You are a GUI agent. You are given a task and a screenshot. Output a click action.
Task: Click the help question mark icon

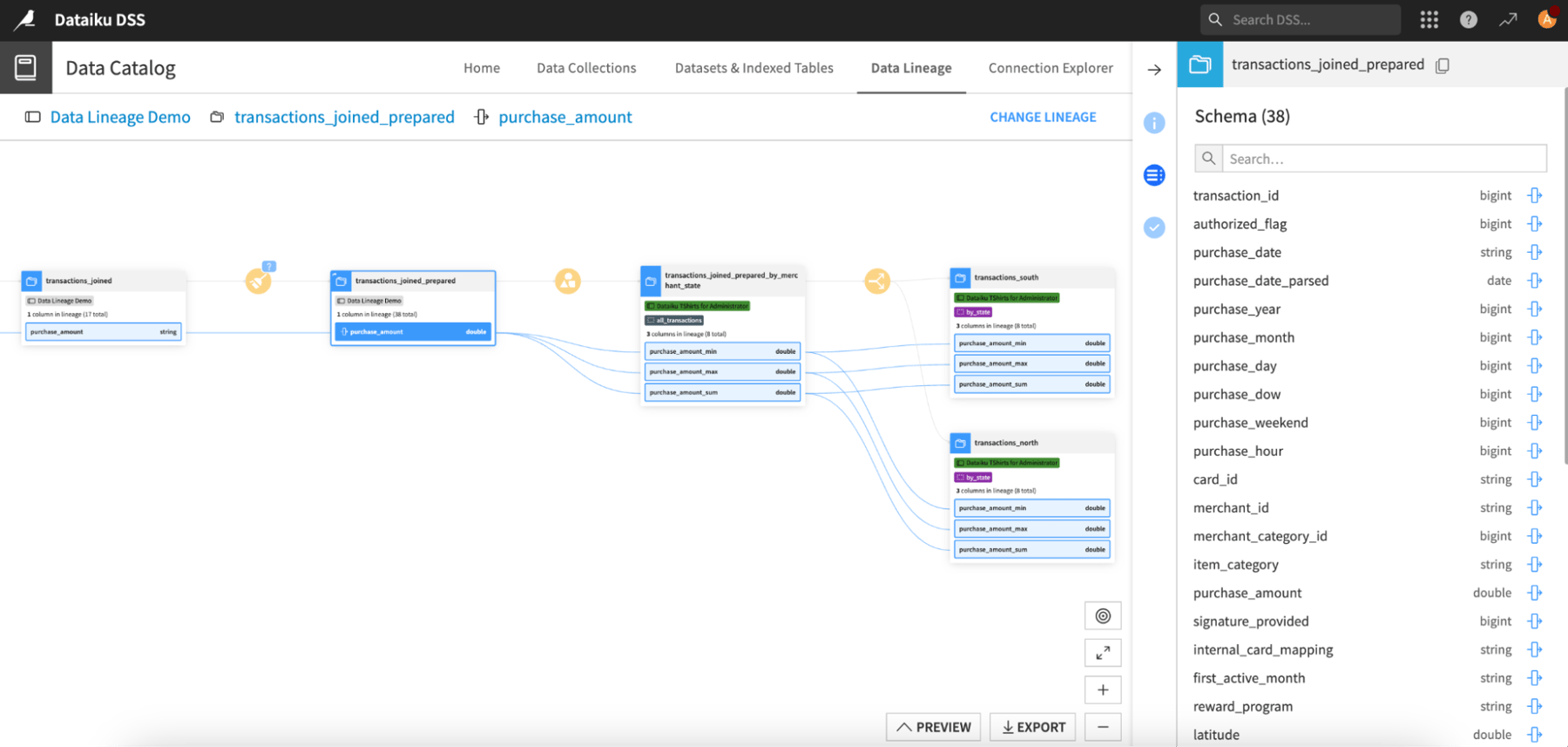click(x=1468, y=19)
